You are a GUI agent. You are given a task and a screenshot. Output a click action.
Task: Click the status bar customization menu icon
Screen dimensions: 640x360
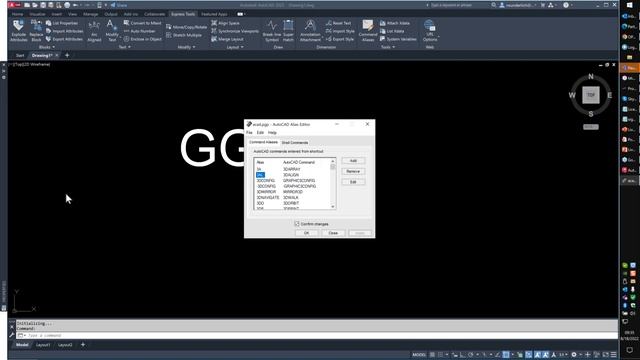pos(613,355)
